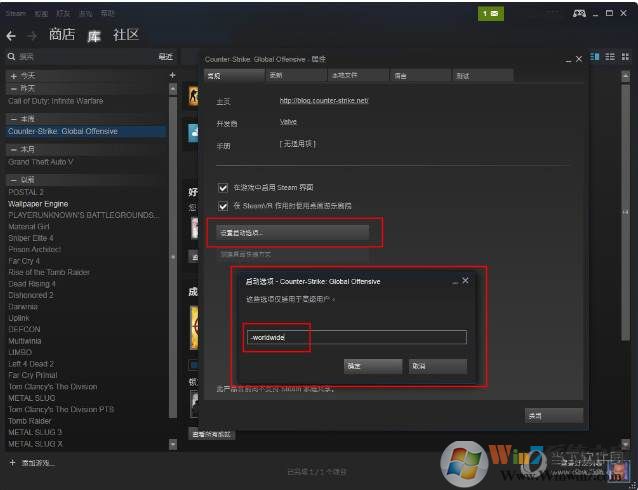Screen dimensions: 638x490
Task: Open the 视图 (View) menu
Action: coord(41,13)
